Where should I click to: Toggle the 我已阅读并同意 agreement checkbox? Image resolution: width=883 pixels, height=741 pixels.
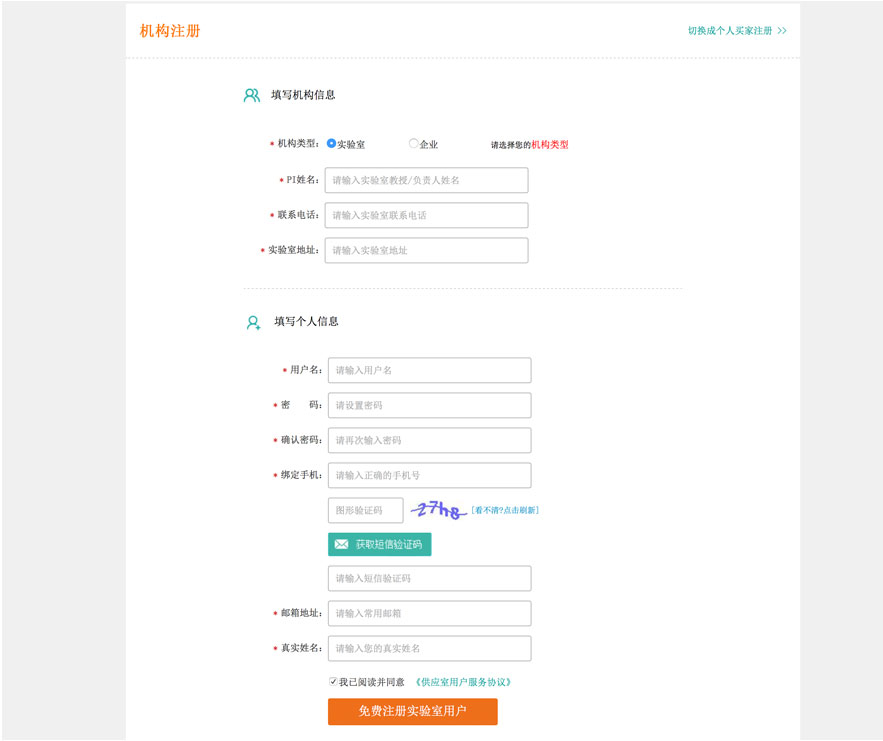pyautogui.click(x=333, y=682)
